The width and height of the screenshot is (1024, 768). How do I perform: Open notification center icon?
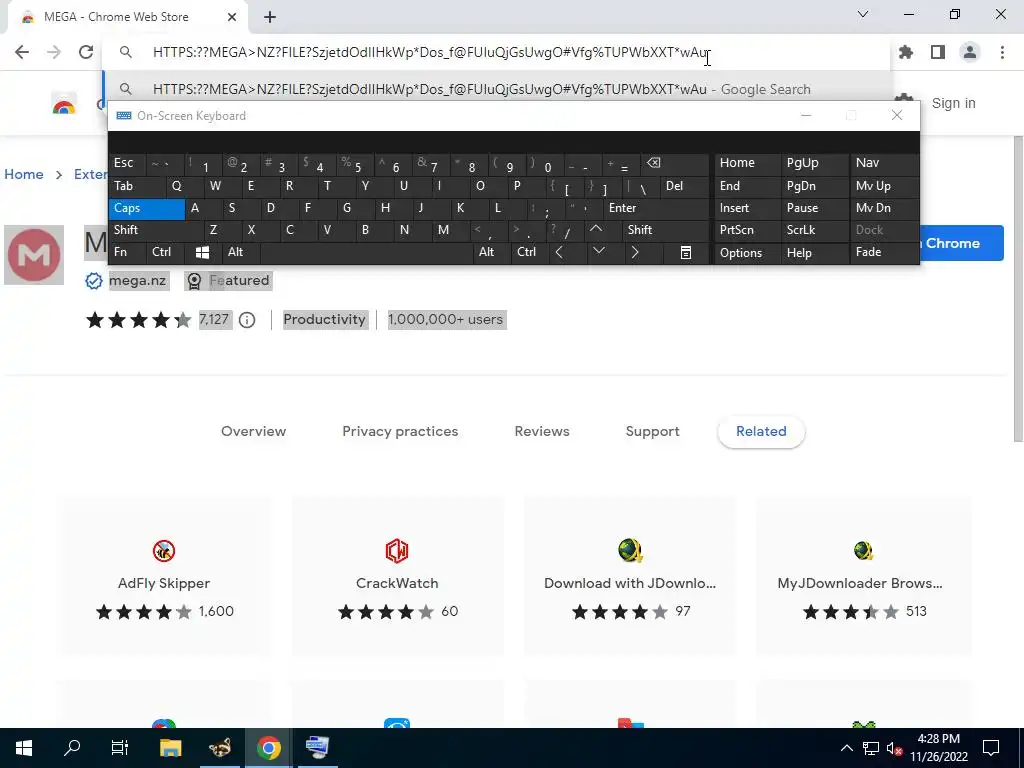991,748
